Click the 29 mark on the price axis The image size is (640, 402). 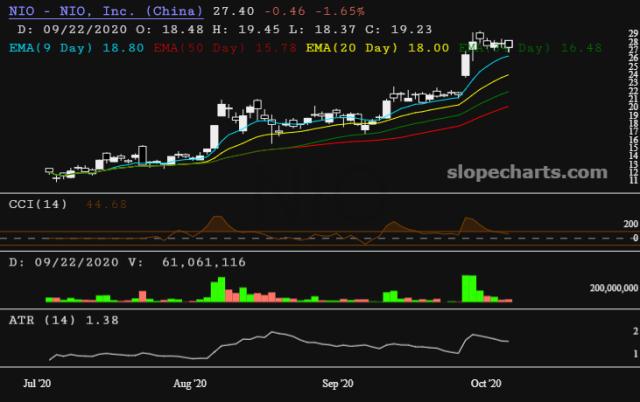tap(632, 34)
